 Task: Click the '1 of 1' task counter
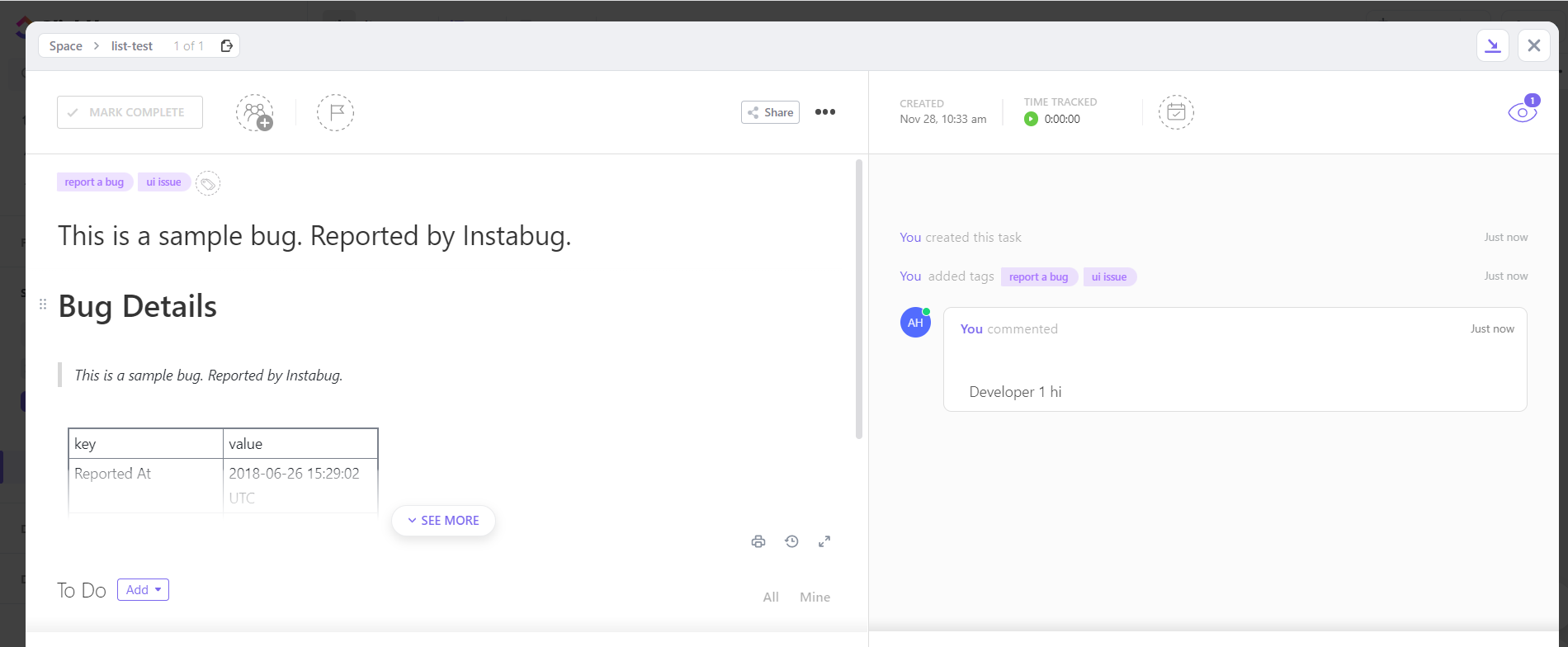pyautogui.click(x=188, y=46)
